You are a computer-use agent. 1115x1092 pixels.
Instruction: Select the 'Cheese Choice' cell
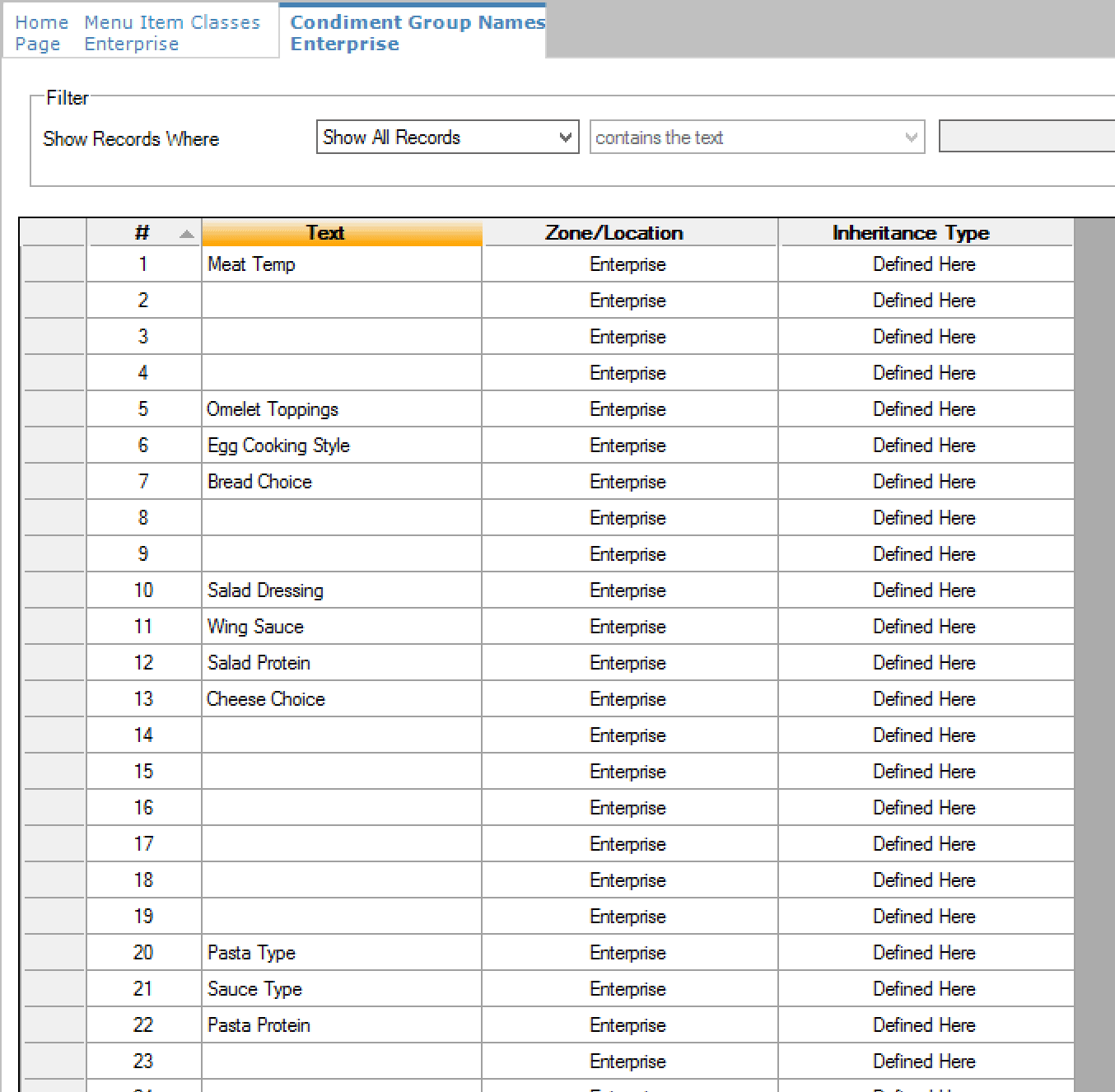(342, 699)
